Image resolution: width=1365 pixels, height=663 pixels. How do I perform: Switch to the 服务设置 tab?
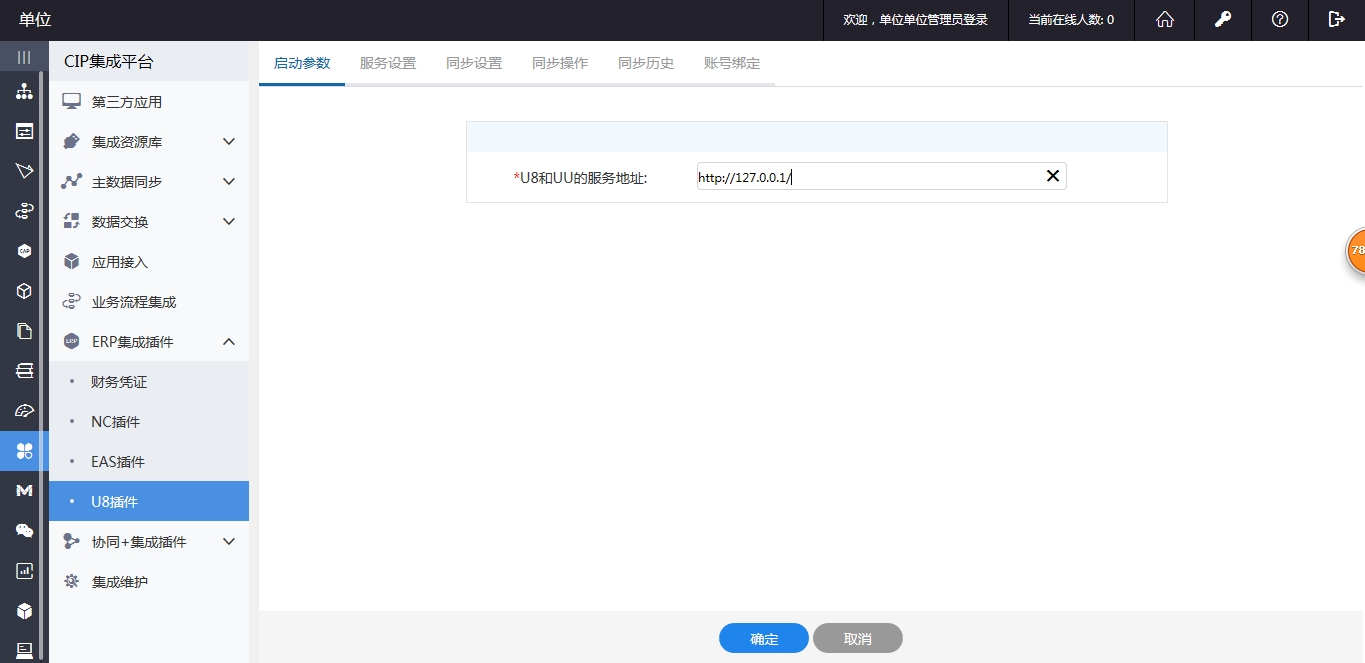coord(388,63)
